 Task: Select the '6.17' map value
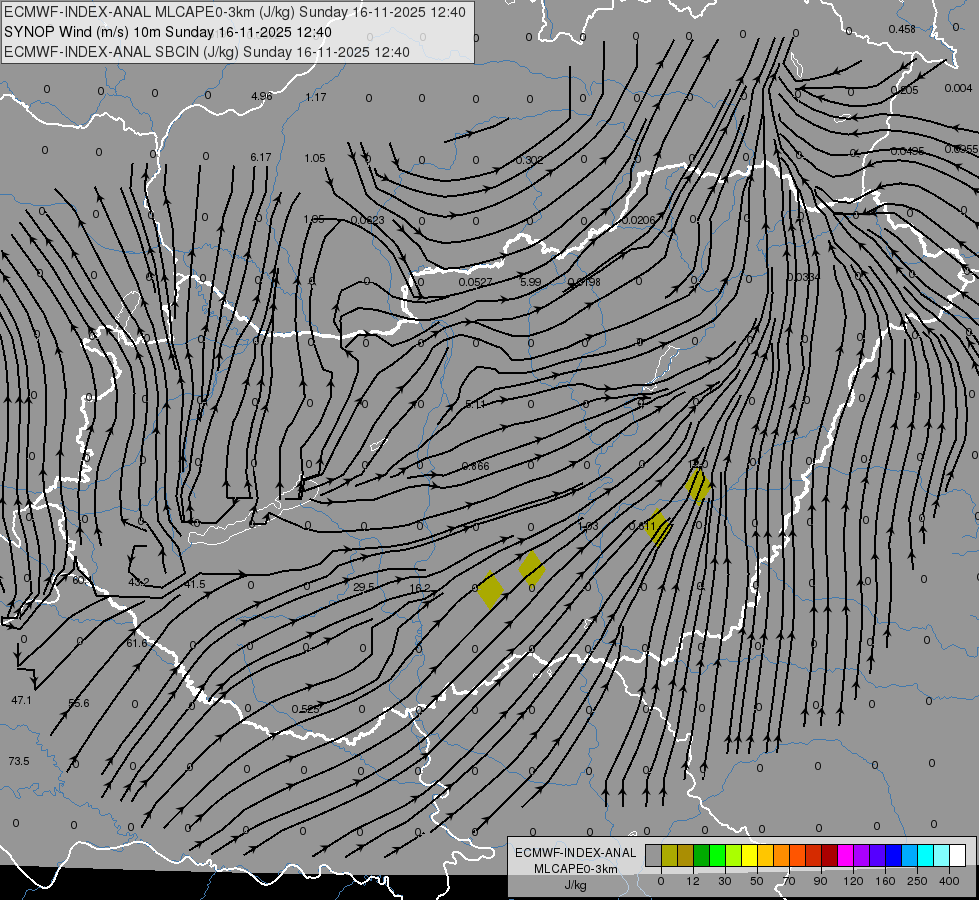click(260, 157)
